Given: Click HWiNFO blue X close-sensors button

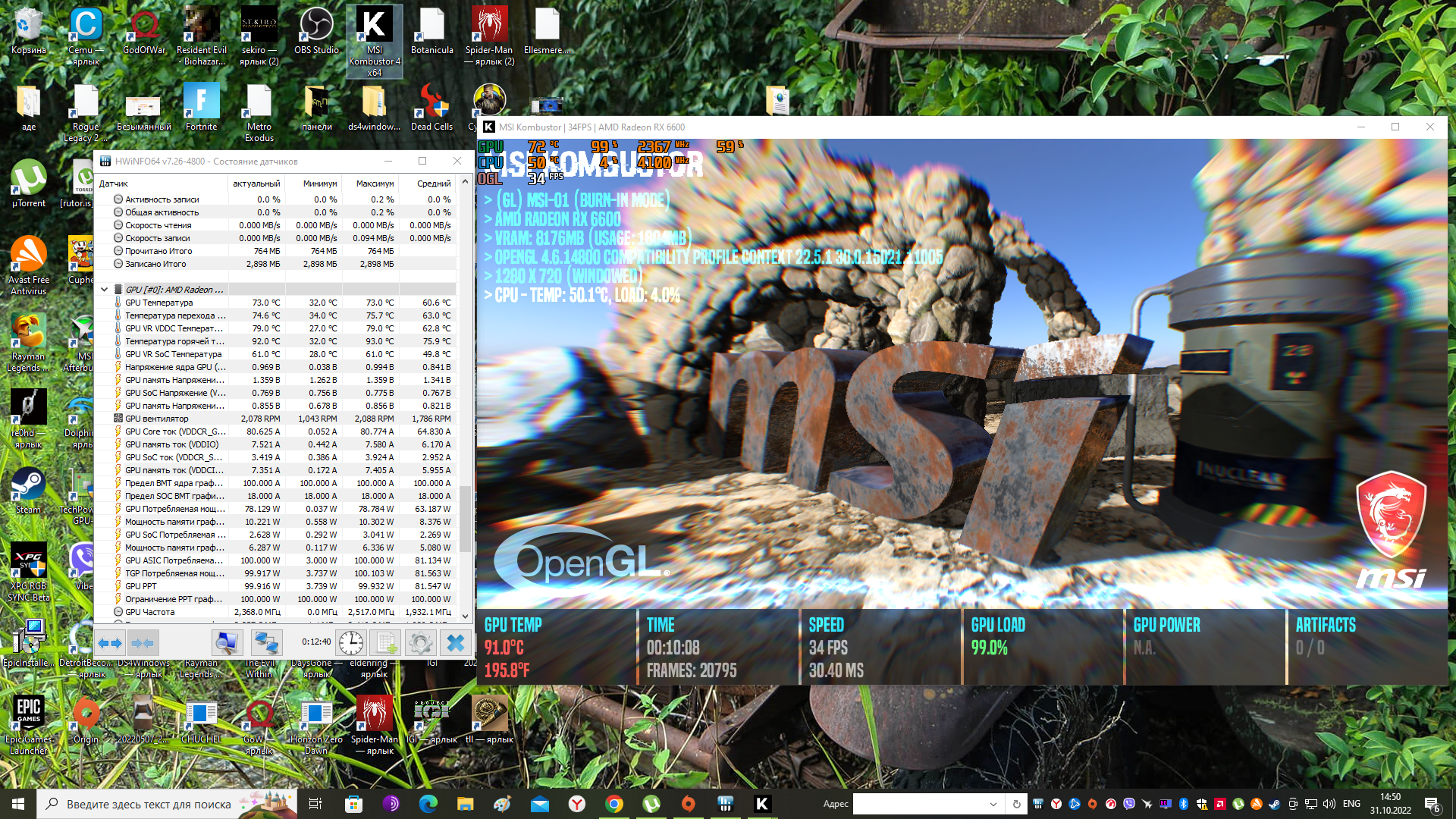Looking at the screenshot, I should [456, 643].
